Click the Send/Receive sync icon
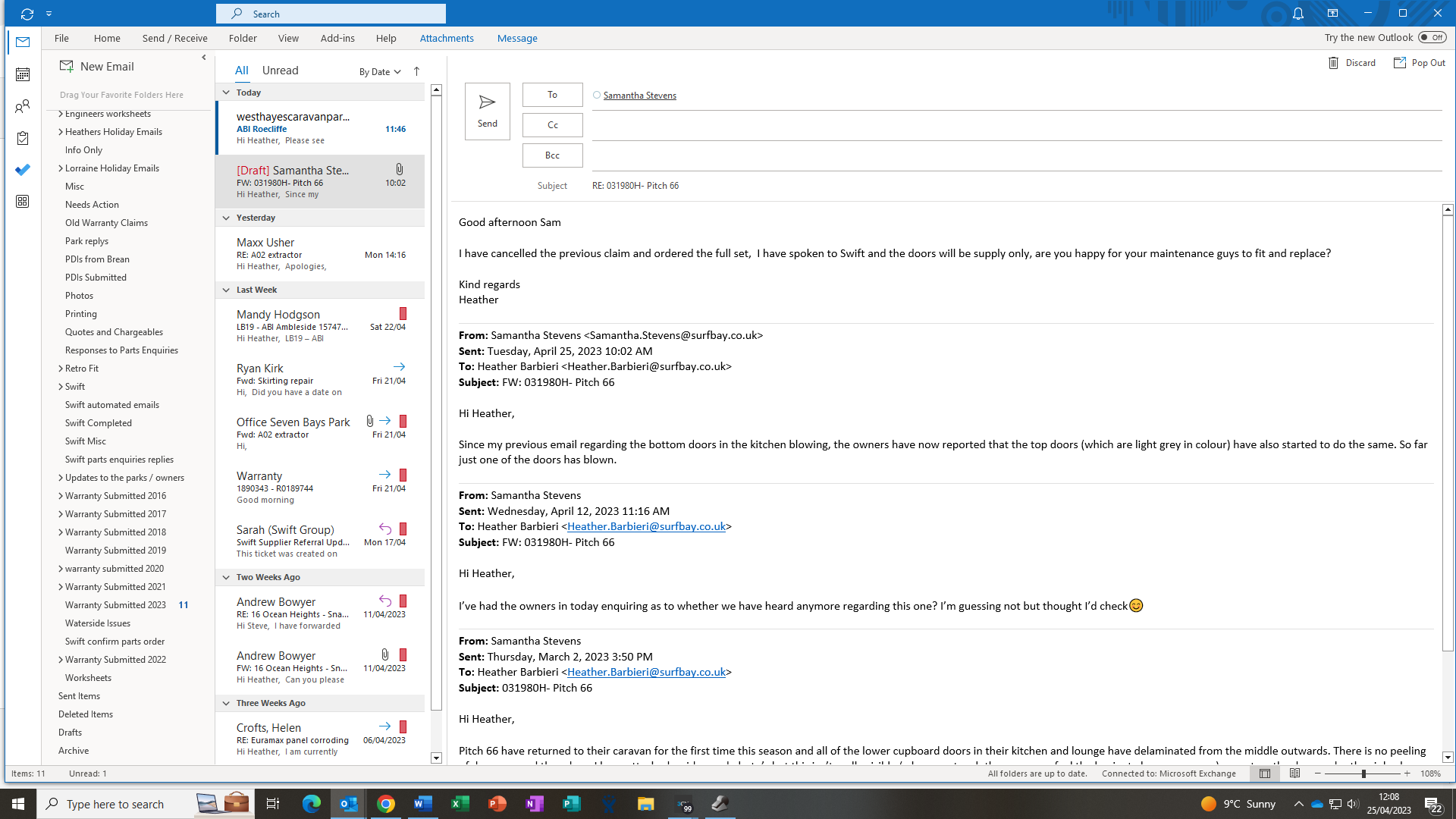Screen dimensions: 1456x819 27,14
